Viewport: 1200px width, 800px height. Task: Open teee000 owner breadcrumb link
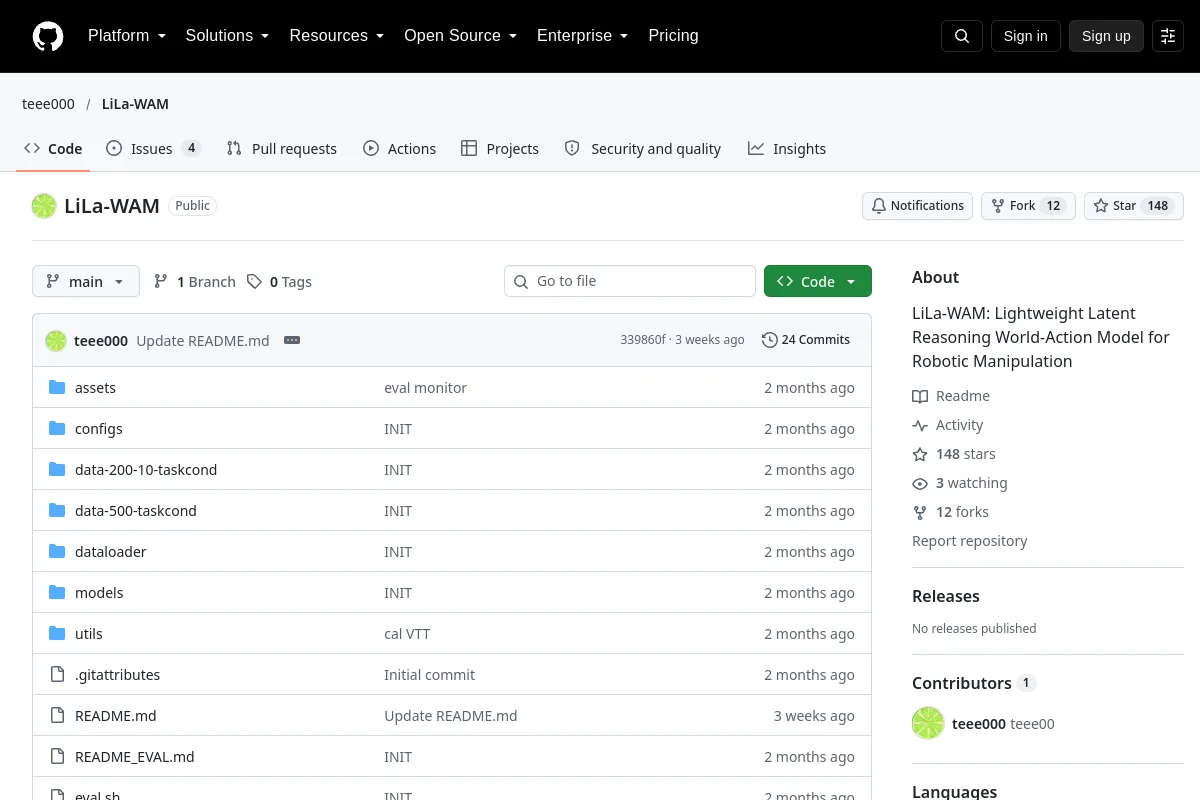[x=48, y=104]
